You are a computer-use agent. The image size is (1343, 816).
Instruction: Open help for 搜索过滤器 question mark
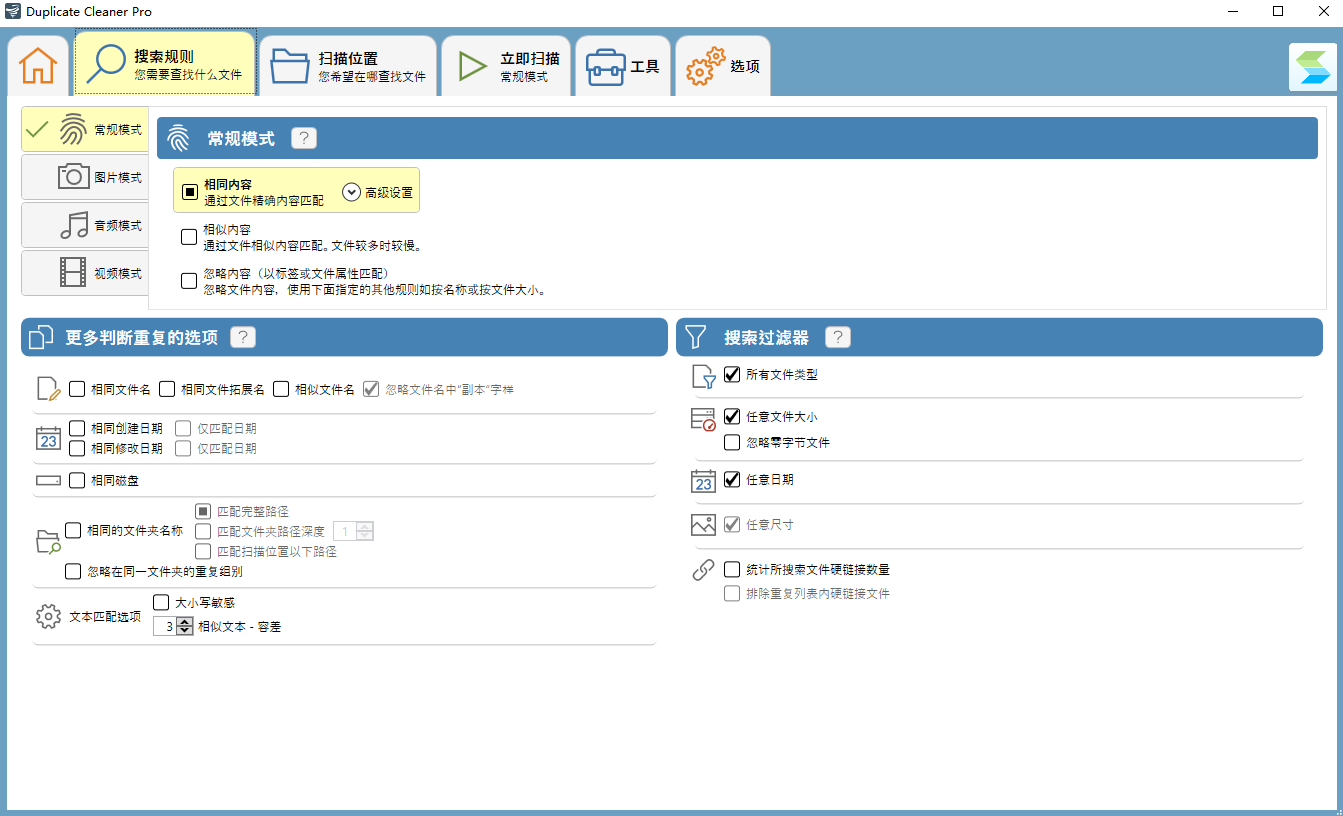point(838,337)
